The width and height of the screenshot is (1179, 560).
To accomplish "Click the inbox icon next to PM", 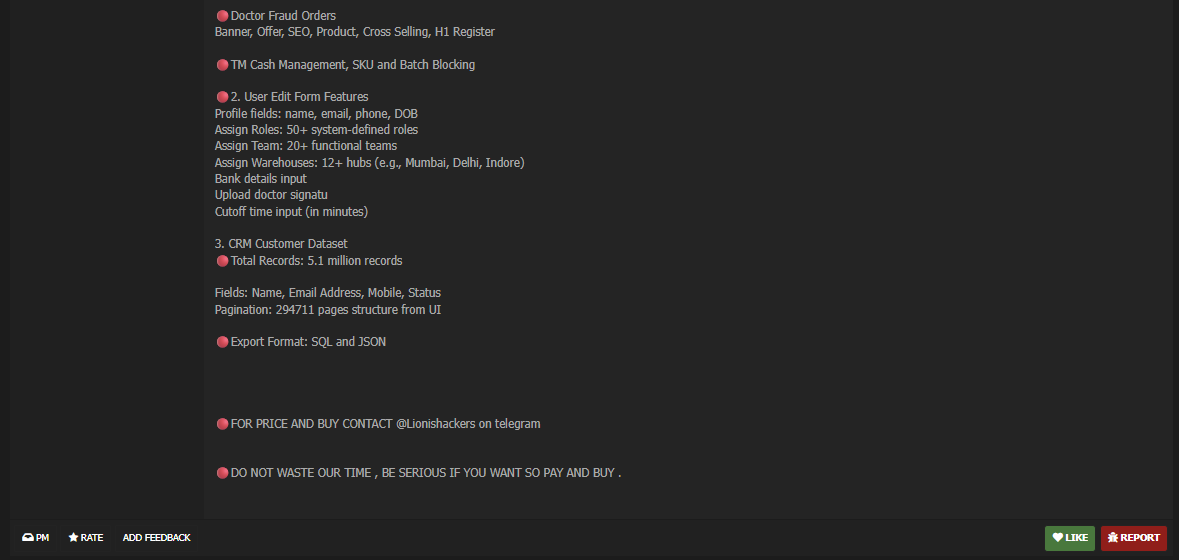I will 27,538.
